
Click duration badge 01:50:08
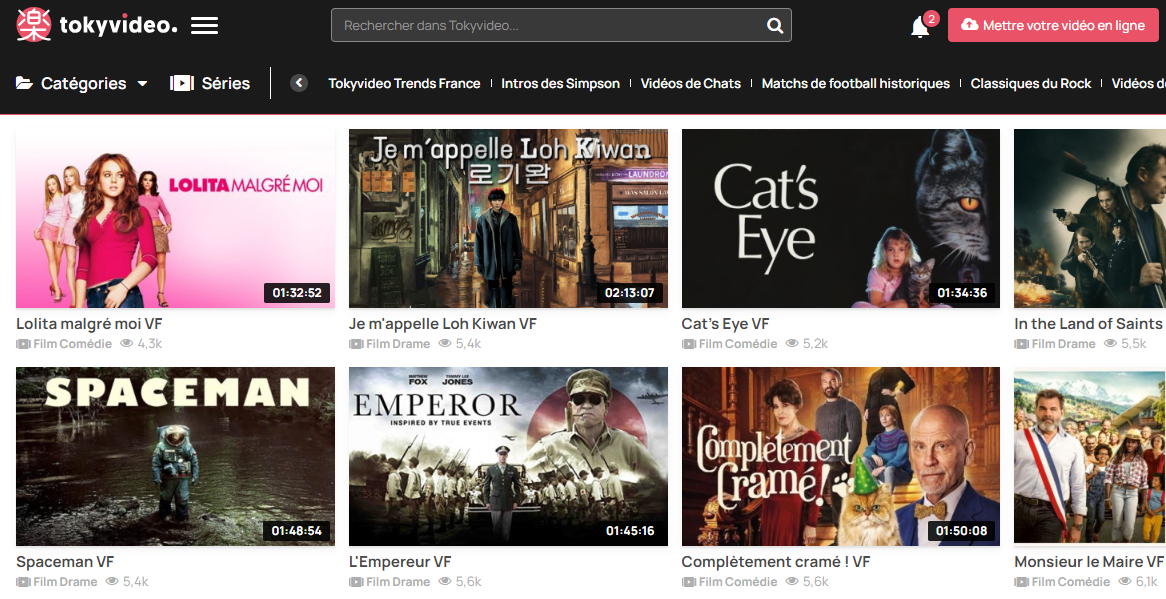(x=962, y=531)
